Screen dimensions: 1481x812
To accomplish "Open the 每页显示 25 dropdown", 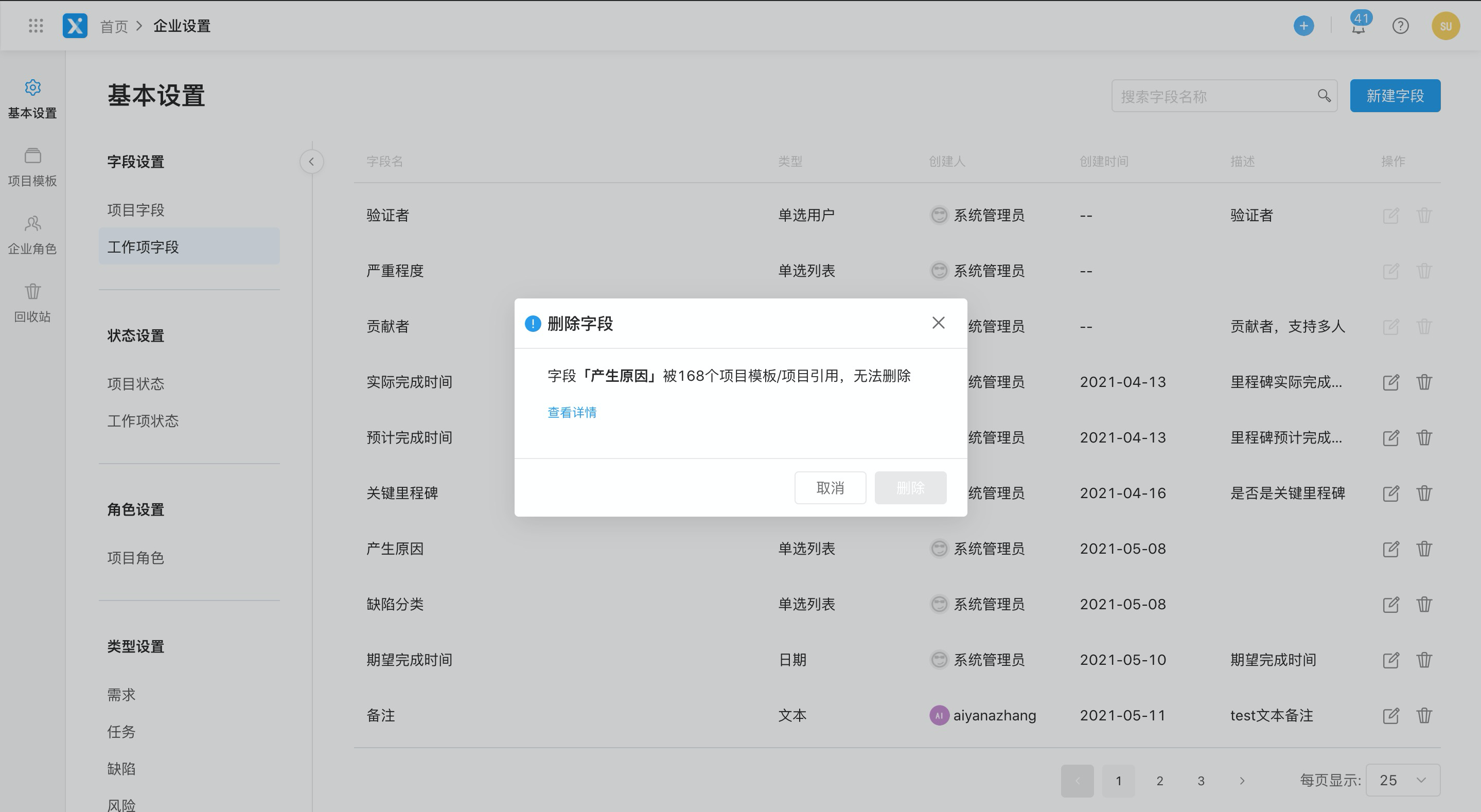I will (x=1403, y=781).
